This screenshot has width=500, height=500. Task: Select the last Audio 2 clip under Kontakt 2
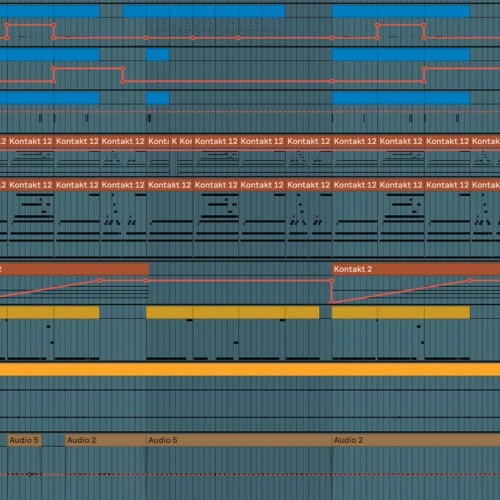(x=416, y=440)
